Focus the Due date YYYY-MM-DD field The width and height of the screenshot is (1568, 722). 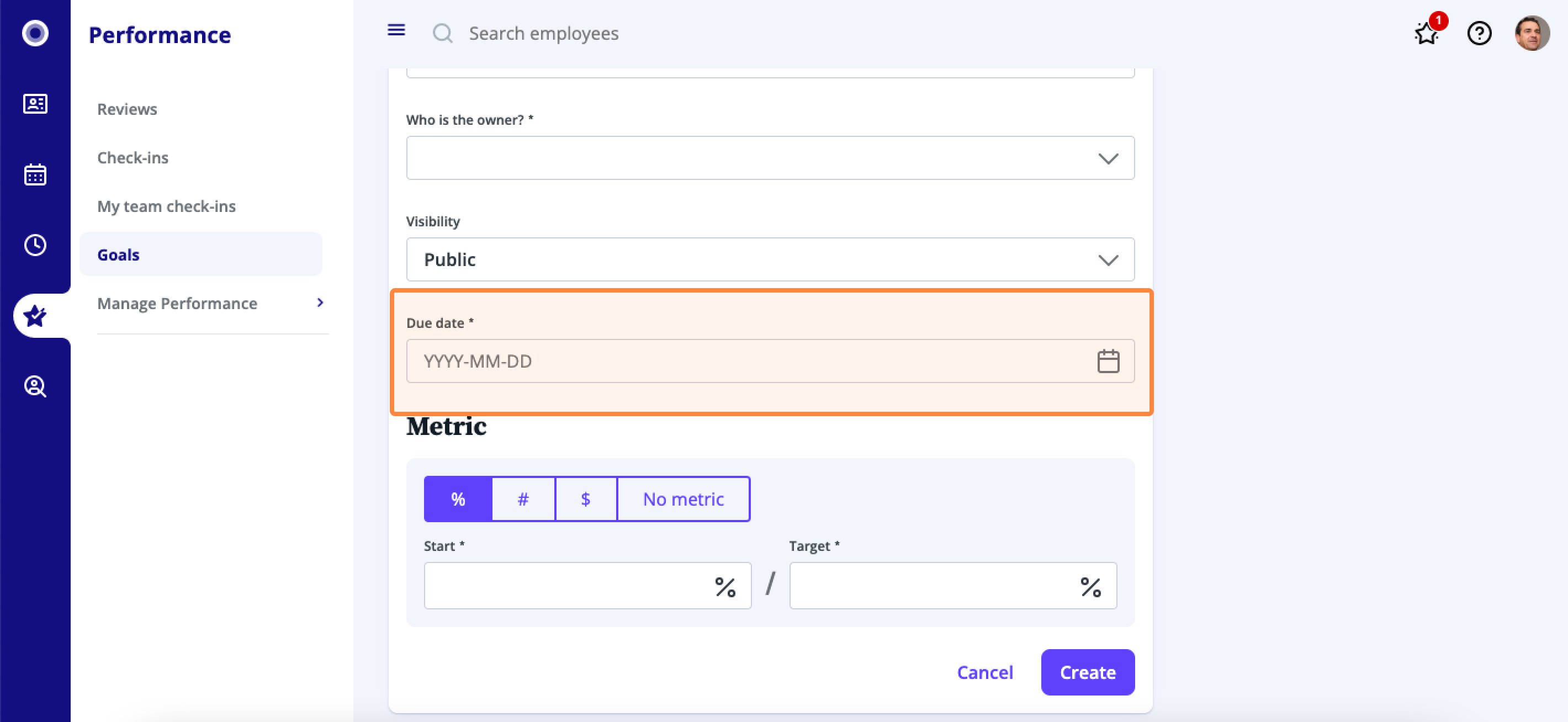770,361
